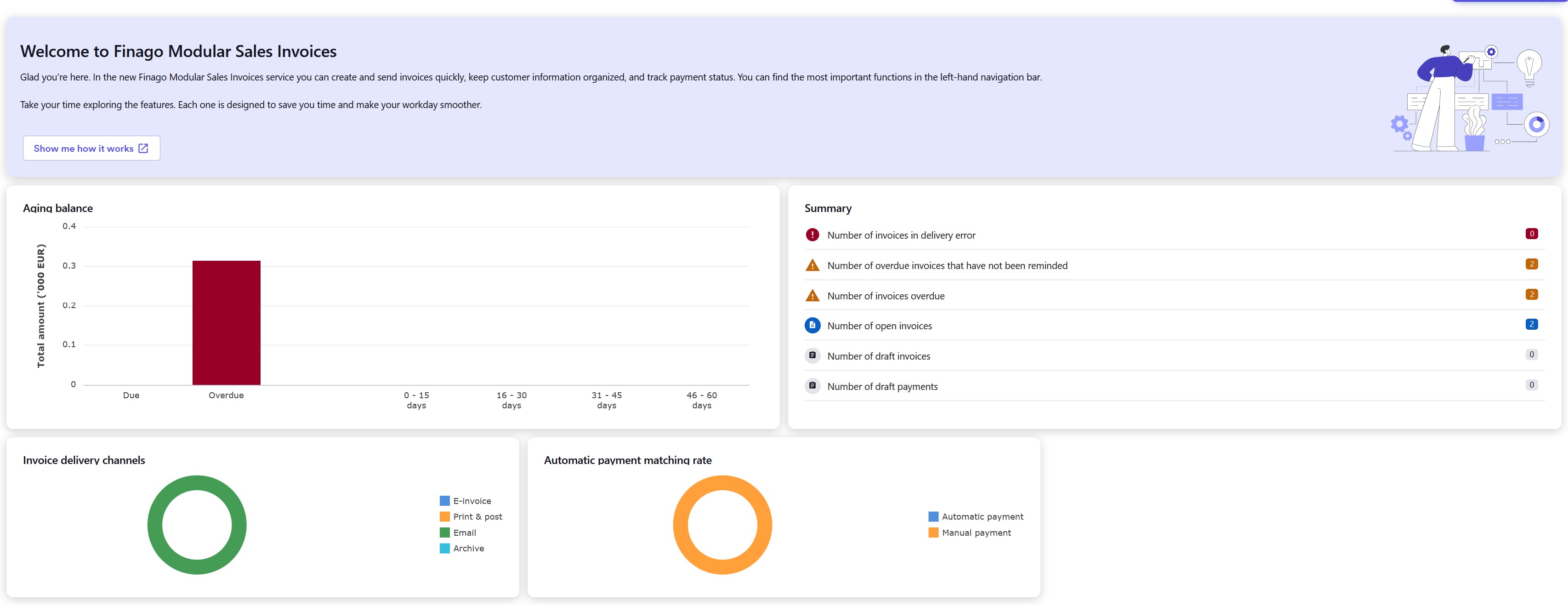
Task: Click the Automatic payment matching rate heading
Action: click(628, 460)
